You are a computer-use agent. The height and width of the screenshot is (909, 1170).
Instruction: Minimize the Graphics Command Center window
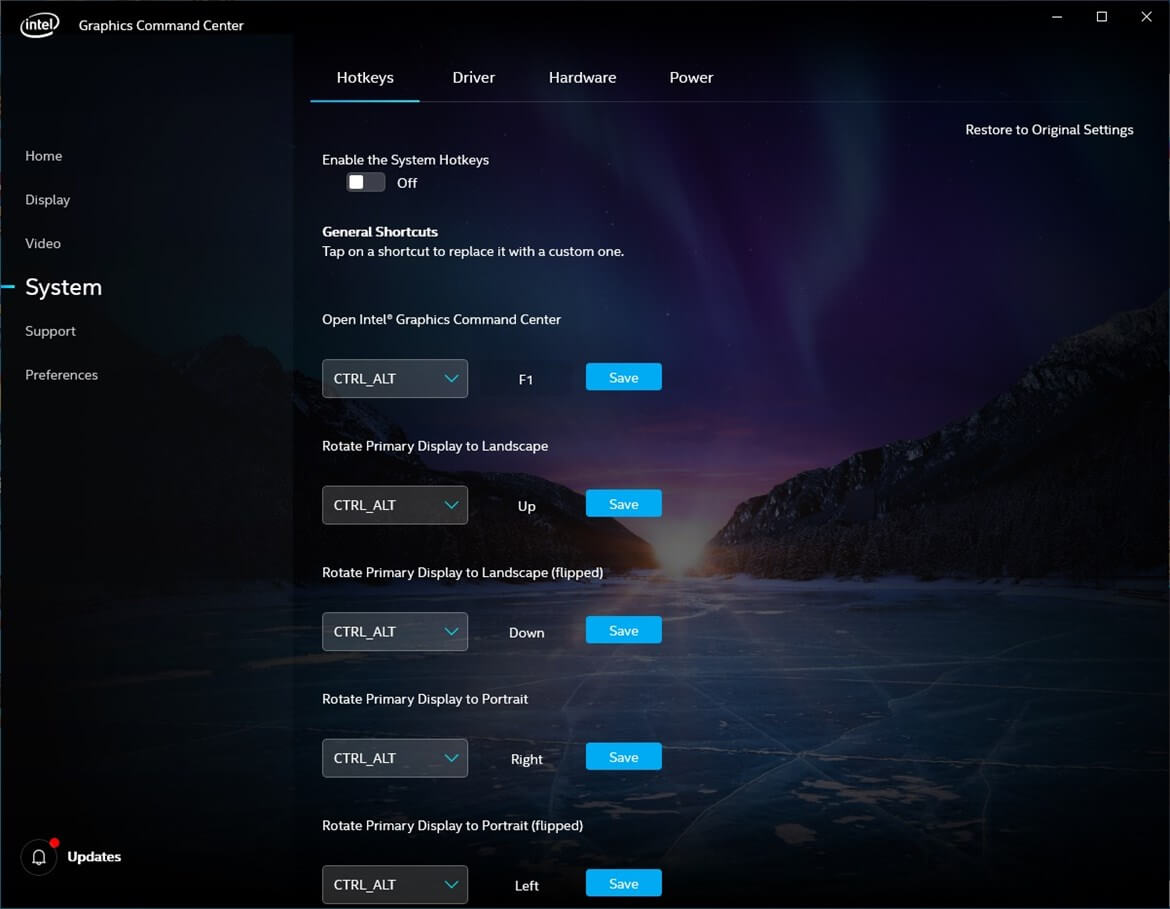pos(1057,16)
